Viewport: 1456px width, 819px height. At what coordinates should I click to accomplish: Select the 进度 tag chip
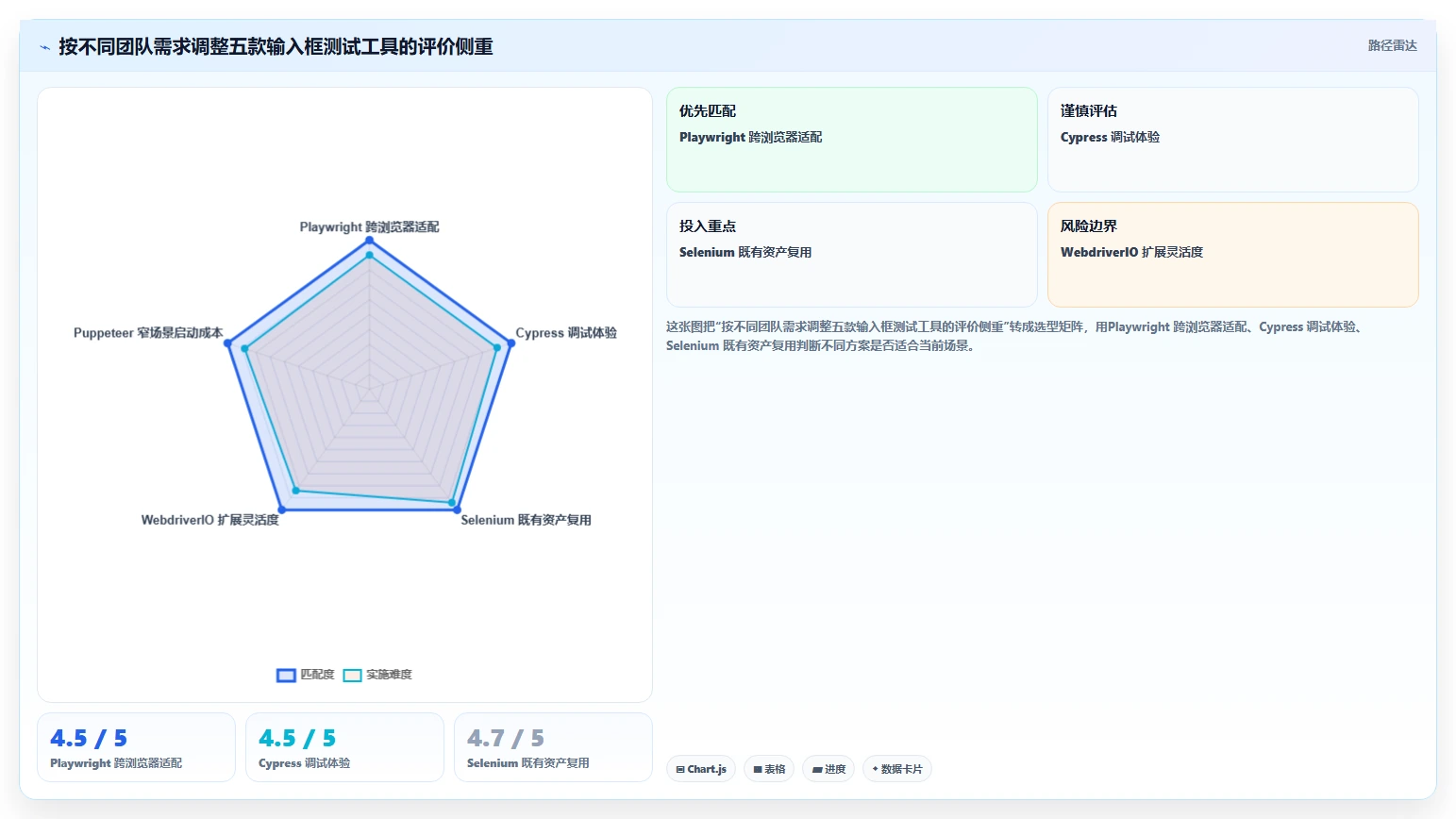coord(828,769)
